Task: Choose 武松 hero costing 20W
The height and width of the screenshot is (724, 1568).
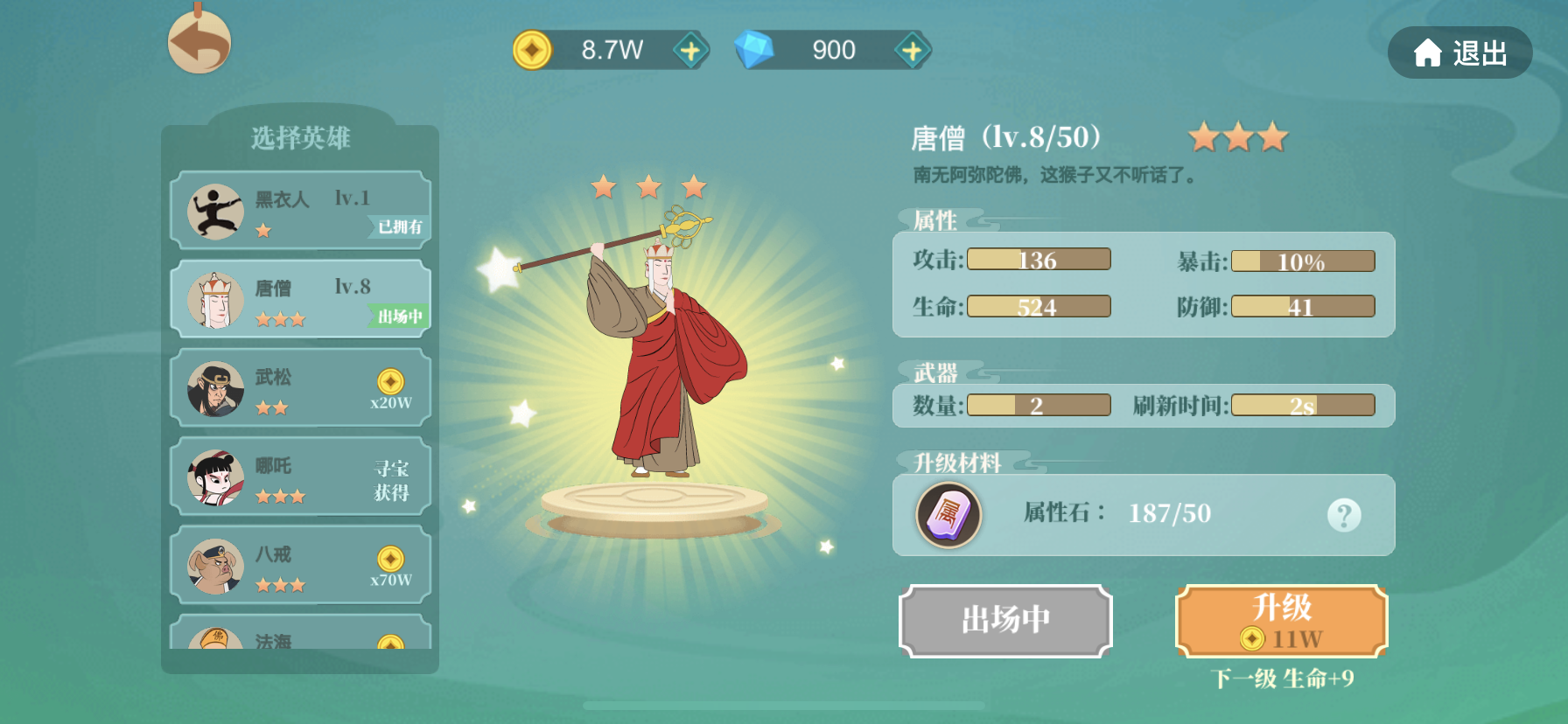Action: pos(300,387)
